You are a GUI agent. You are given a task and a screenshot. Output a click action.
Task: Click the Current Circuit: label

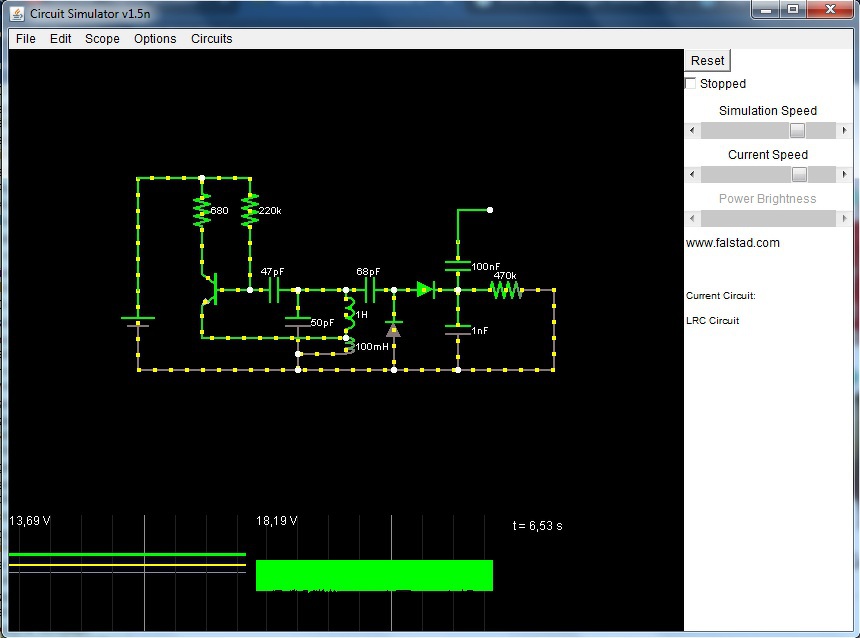pyautogui.click(x=720, y=296)
